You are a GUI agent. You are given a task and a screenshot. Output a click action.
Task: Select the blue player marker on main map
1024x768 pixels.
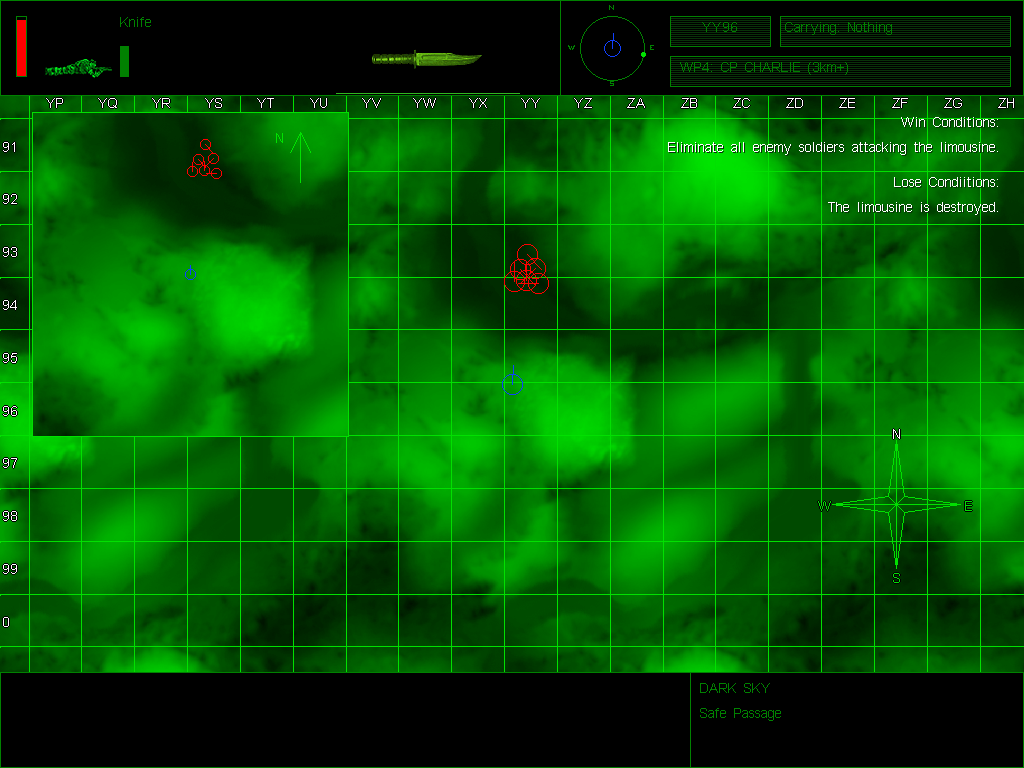(513, 381)
